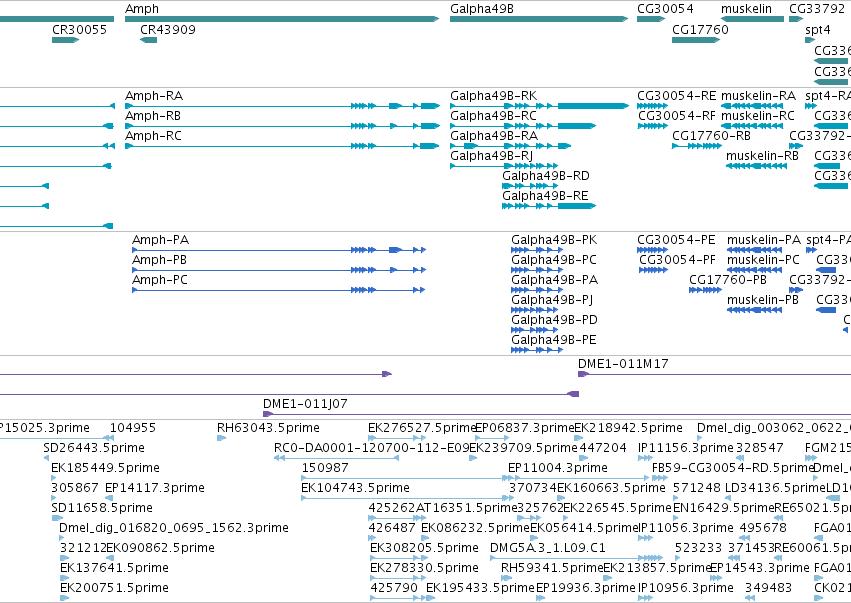Viewport: 851px width, 603px height.
Task: Click the Galpha49B-RD transcript label
Action: [x=545, y=176]
